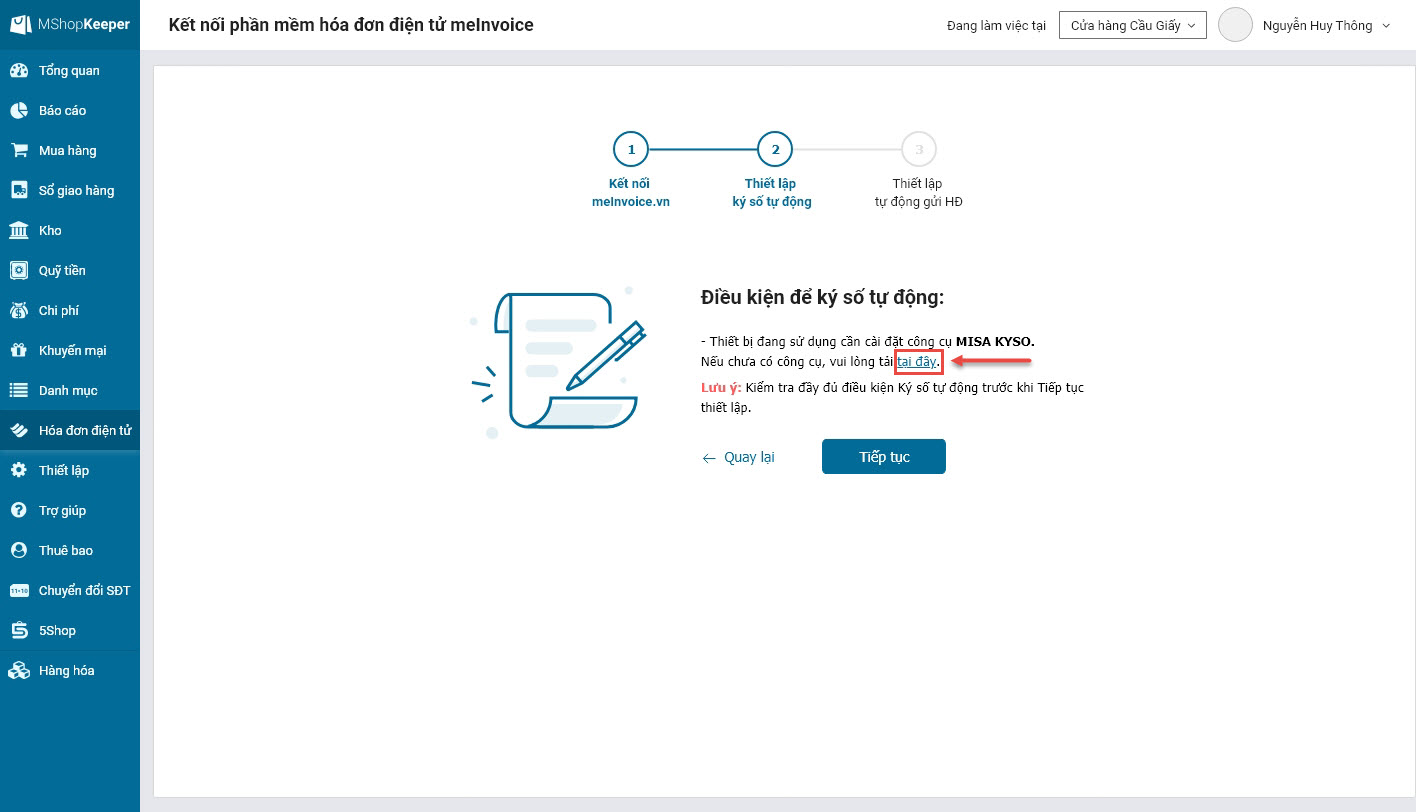Go to Hàng hóa menu label
The image size is (1416, 812).
[x=66, y=671]
